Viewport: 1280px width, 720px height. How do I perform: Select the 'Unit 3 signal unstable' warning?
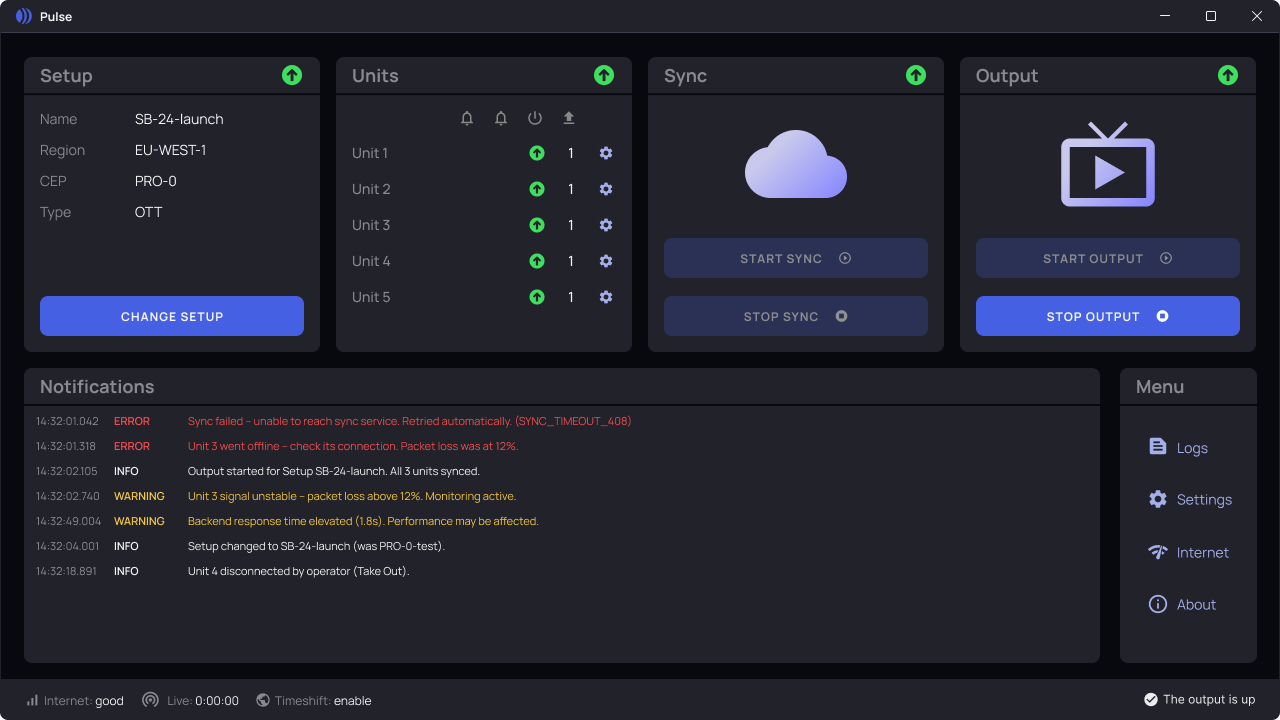tap(562, 496)
